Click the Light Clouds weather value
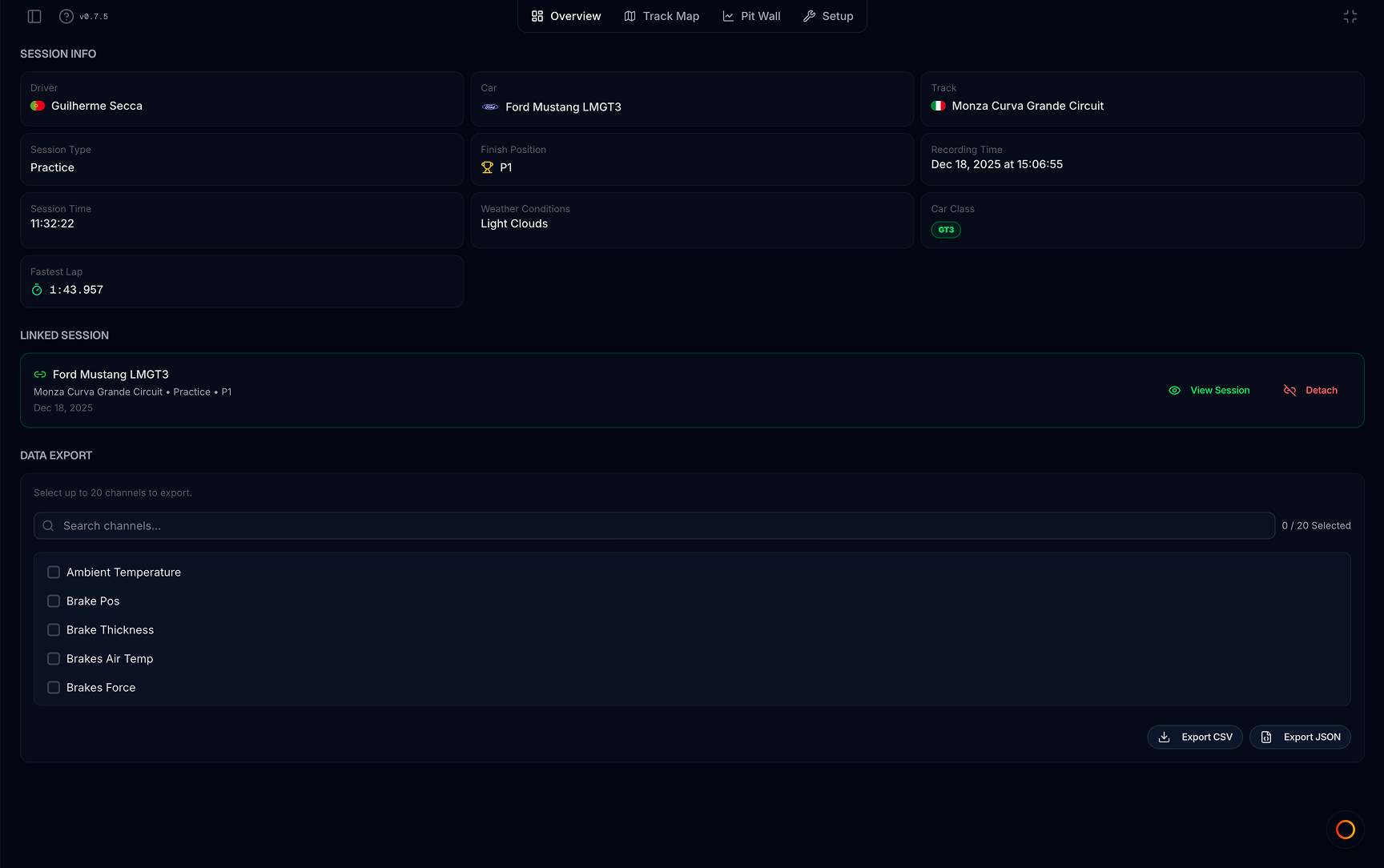The image size is (1384, 868). [x=514, y=223]
